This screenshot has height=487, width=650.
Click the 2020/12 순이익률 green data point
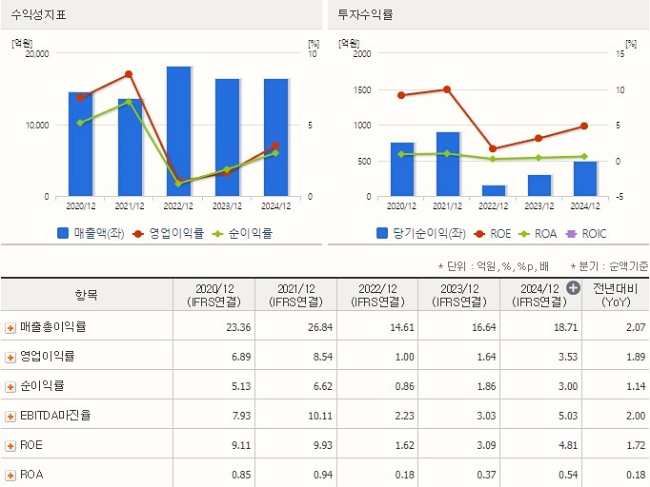click(80, 123)
